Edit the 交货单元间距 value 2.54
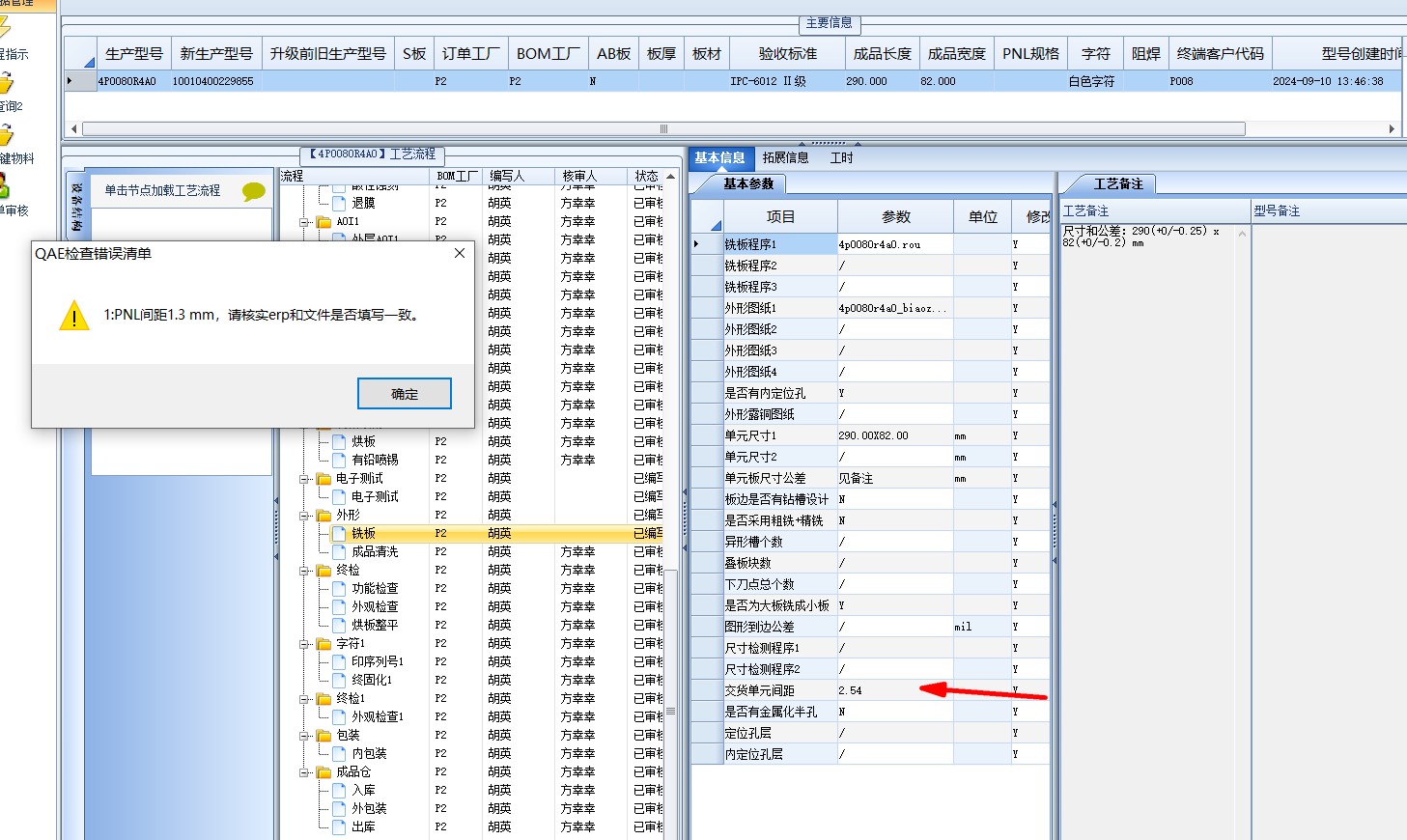The width and height of the screenshot is (1407, 840). tap(895, 690)
